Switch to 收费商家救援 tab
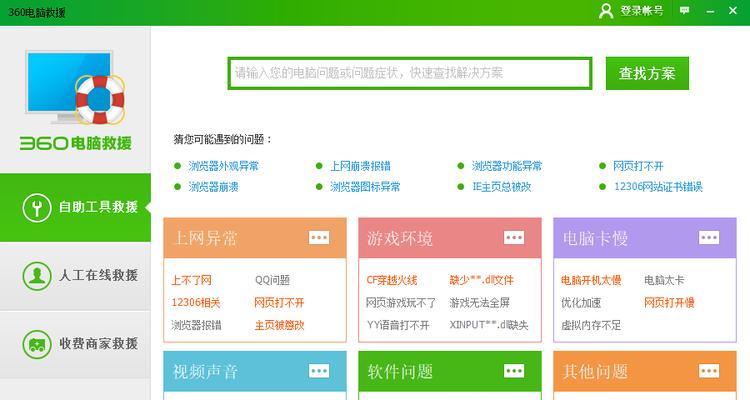This screenshot has width=750, height=400. click(x=75, y=344)
